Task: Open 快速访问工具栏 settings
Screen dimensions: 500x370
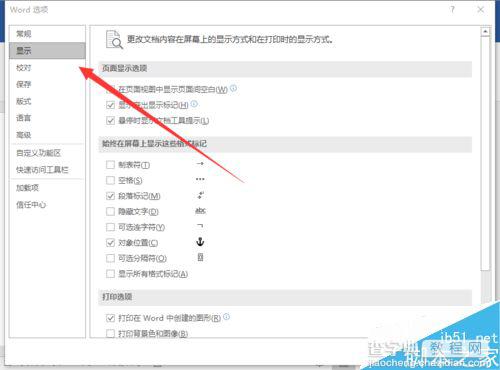Action: [47, 170]
